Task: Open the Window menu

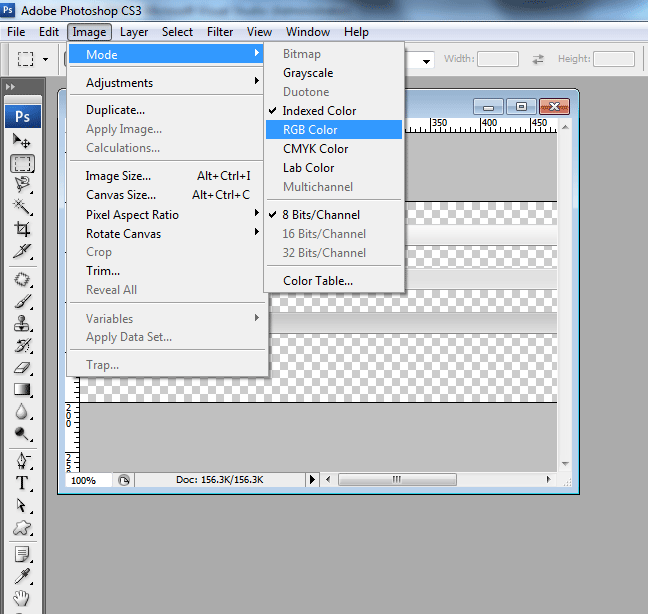Action: (308, 32)
